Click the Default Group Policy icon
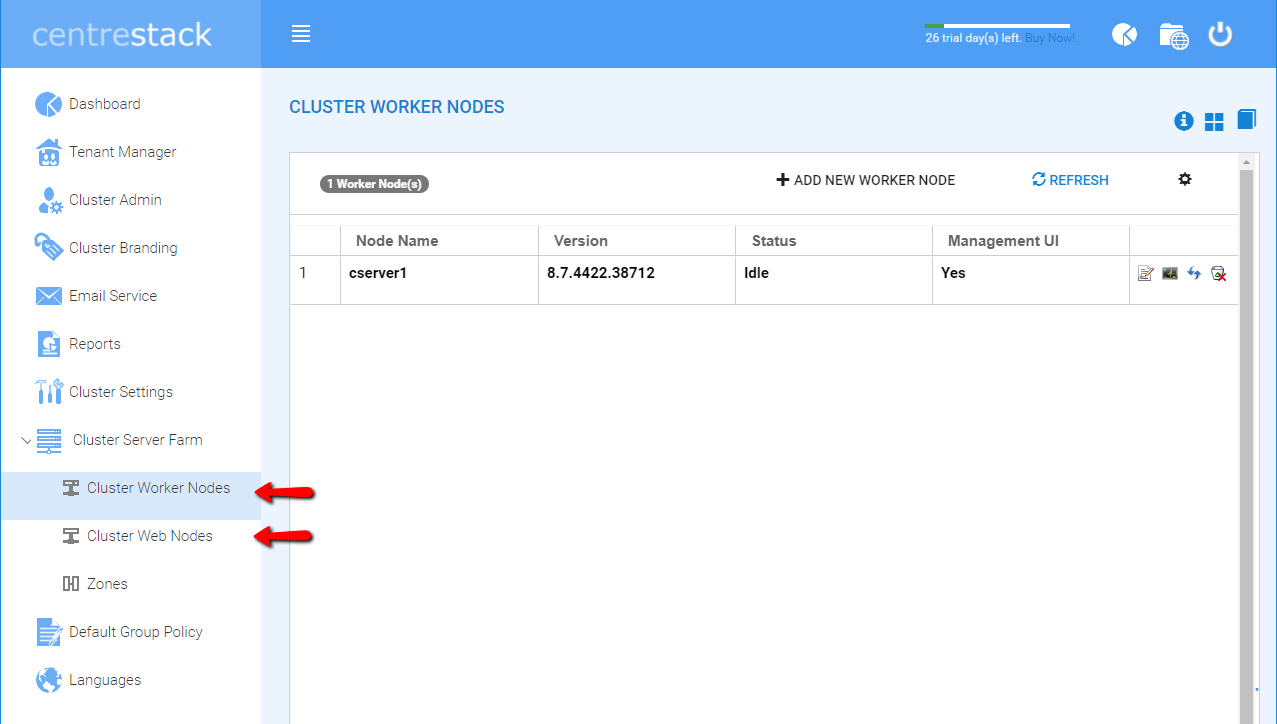The height and width of the screenshot is (724, 1277). point(48,632)
